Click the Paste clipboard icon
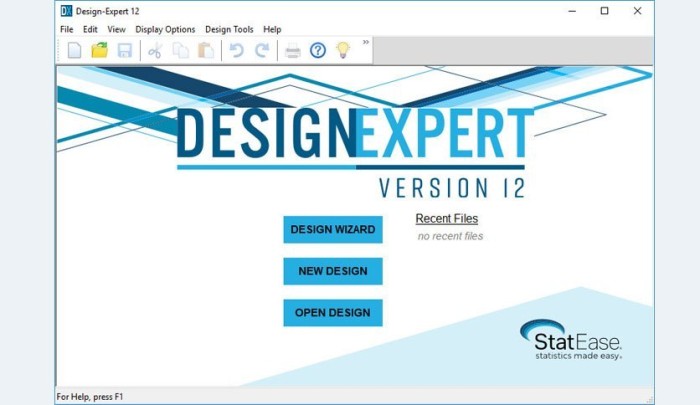Screen dimensions: 700x405 click(206, 50)
